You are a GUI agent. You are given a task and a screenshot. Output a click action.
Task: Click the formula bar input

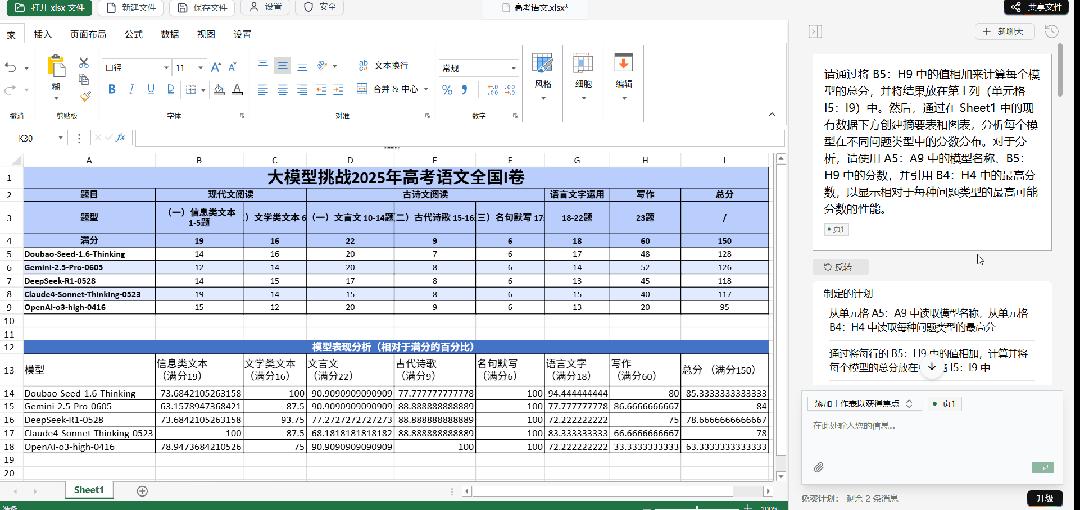(x=459, y=138)
